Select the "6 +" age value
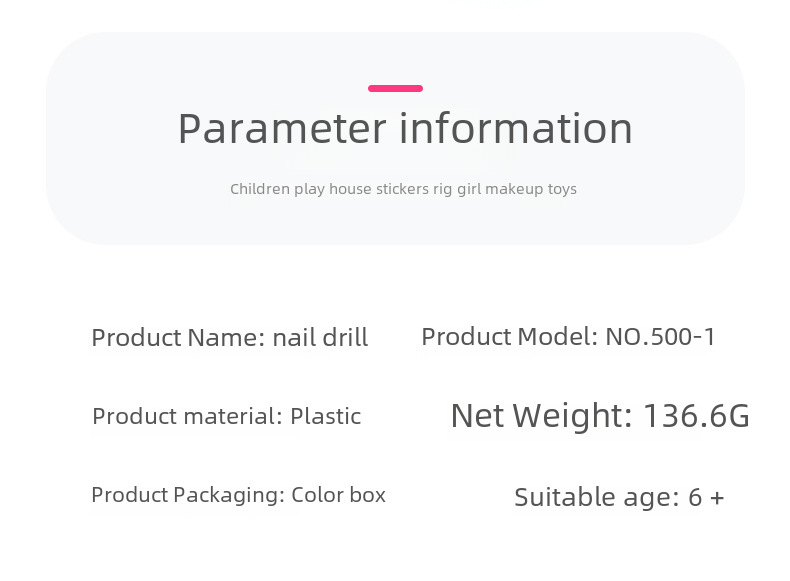 click(706, 497)
